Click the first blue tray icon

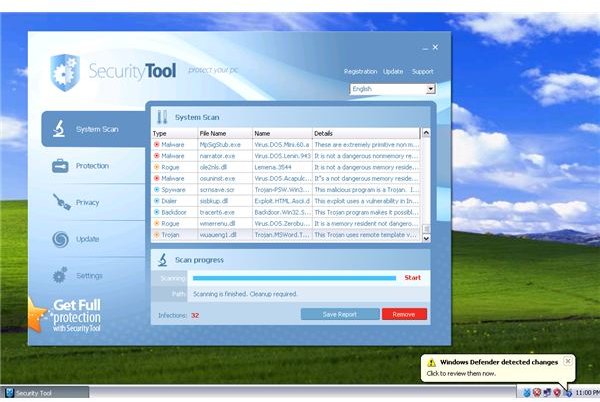tap(527, 393)
